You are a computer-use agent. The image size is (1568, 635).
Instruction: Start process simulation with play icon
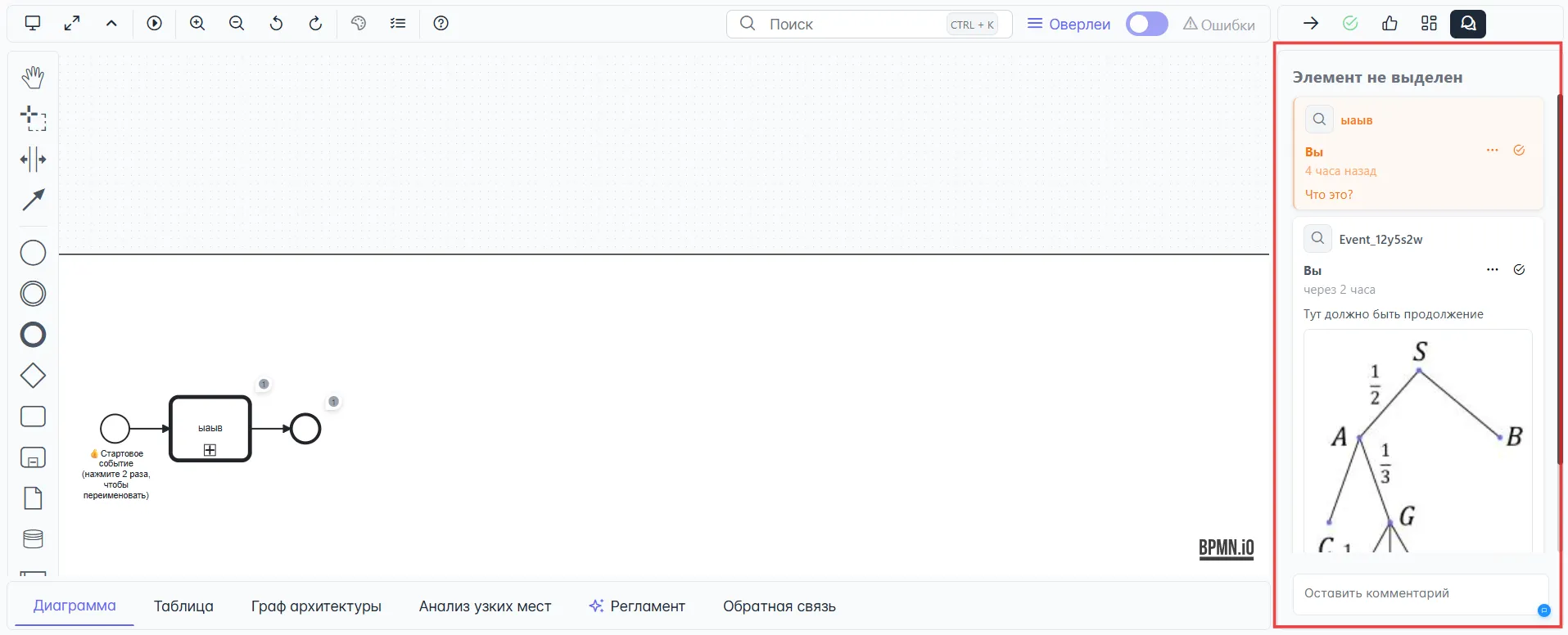[155, 24]
